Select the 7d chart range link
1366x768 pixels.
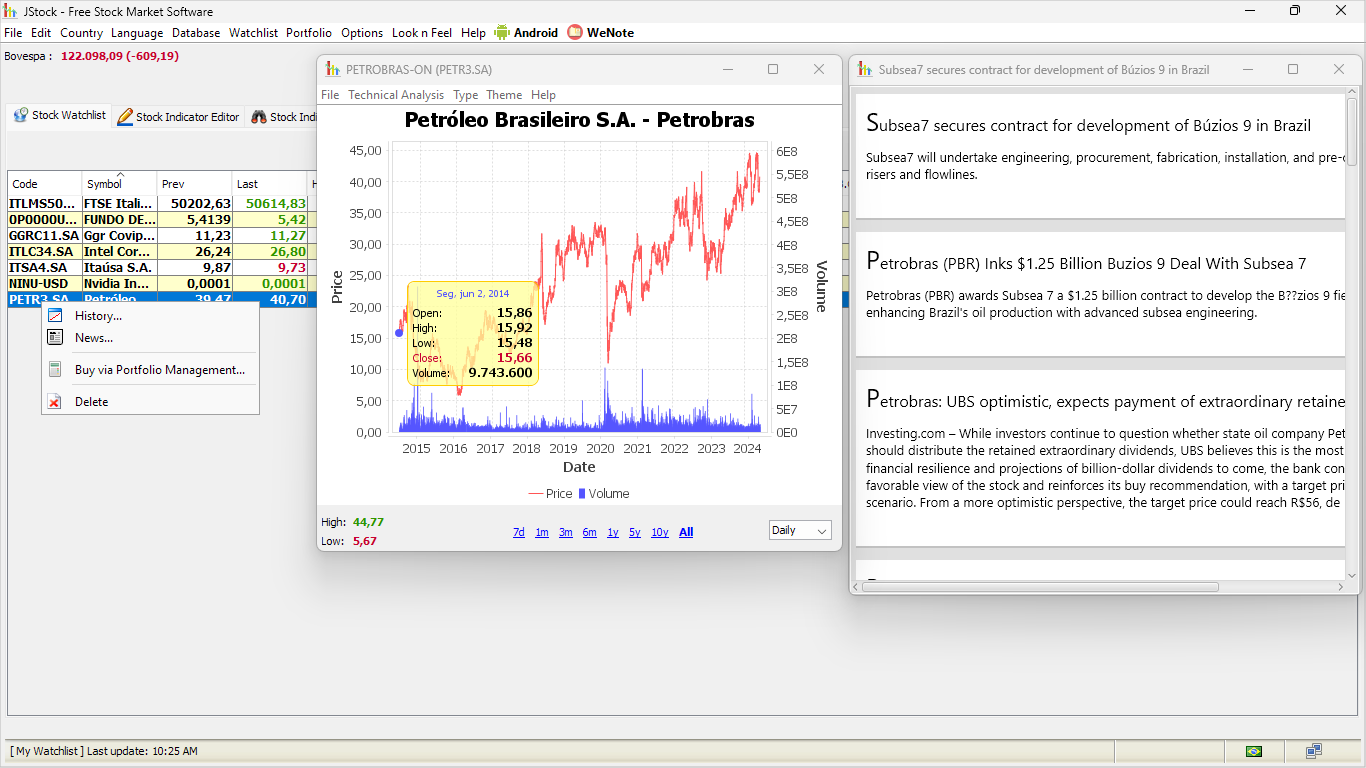coord(518,533)
